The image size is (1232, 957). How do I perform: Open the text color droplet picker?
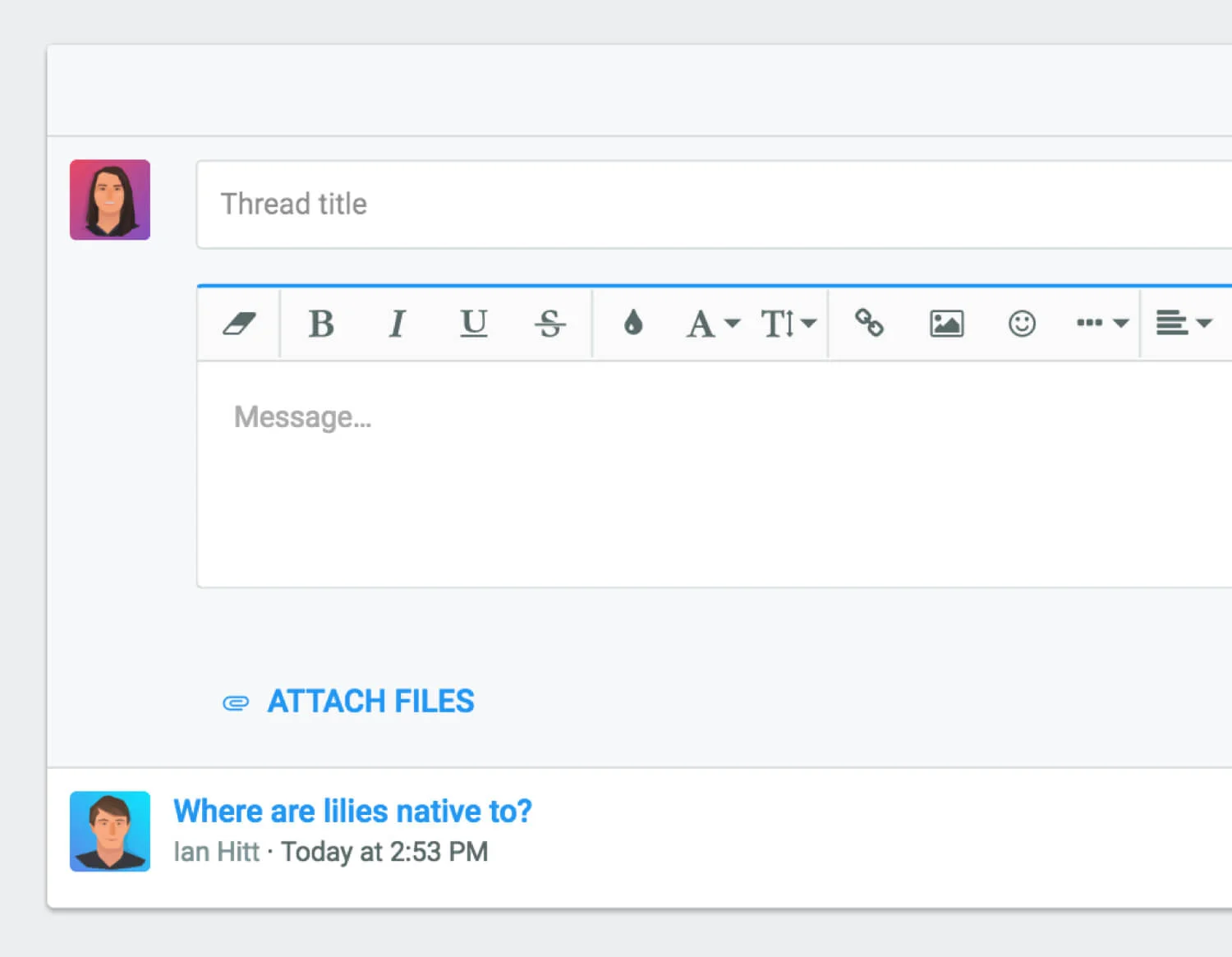[632, 324]
